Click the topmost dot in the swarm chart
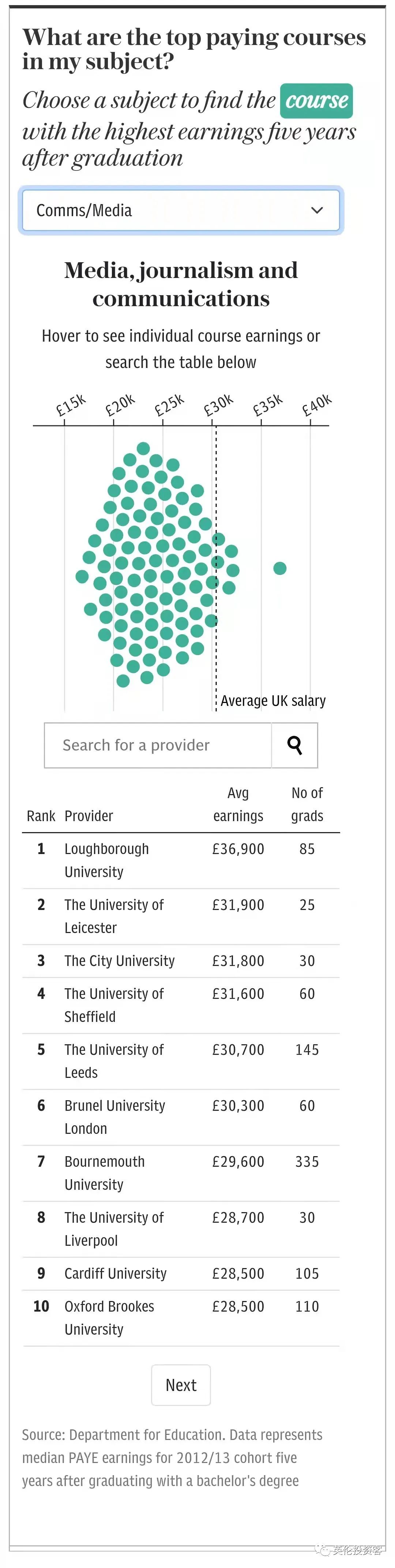Image resolution: width=395 pixels, height=1568 pixels. click(x=143, y=449)
